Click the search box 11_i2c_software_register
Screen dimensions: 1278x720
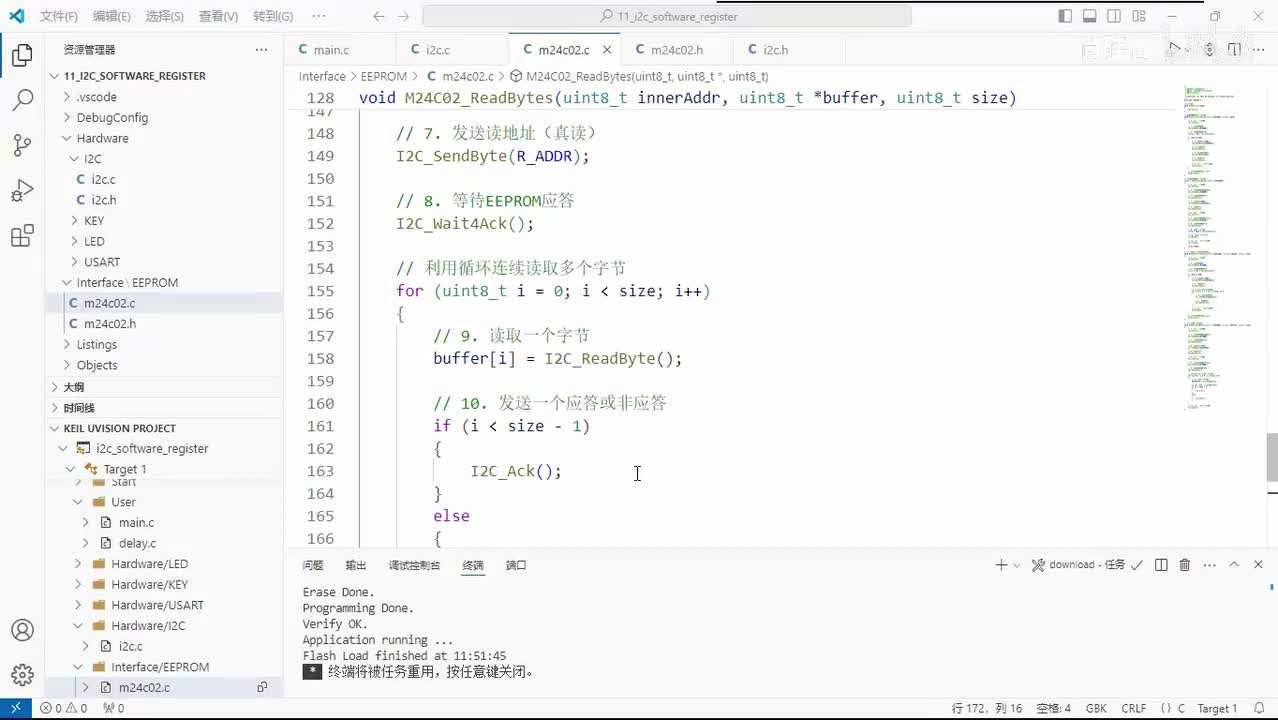point(667,16)
